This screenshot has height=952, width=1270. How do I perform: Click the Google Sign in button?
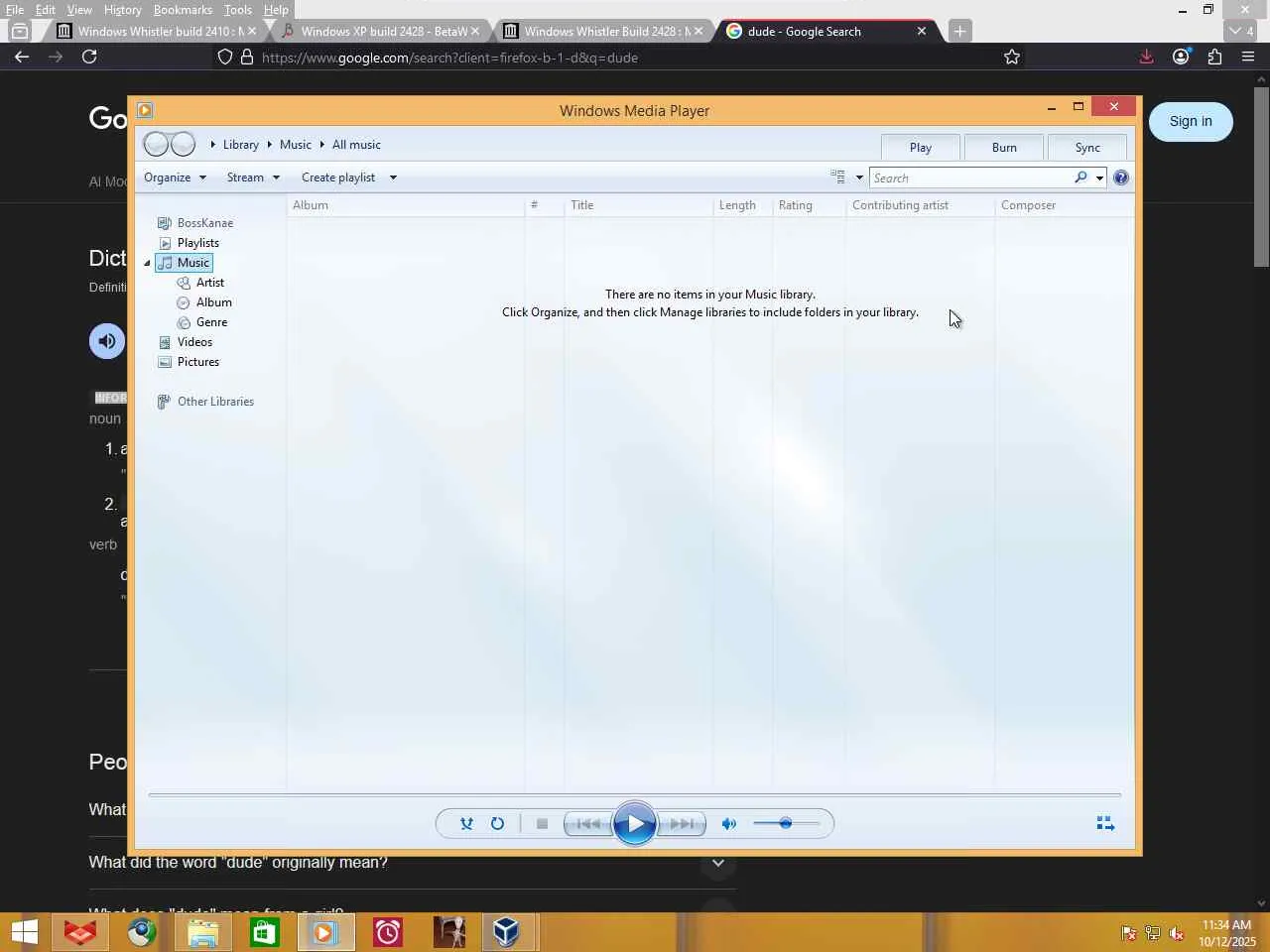pos(1191,122)
